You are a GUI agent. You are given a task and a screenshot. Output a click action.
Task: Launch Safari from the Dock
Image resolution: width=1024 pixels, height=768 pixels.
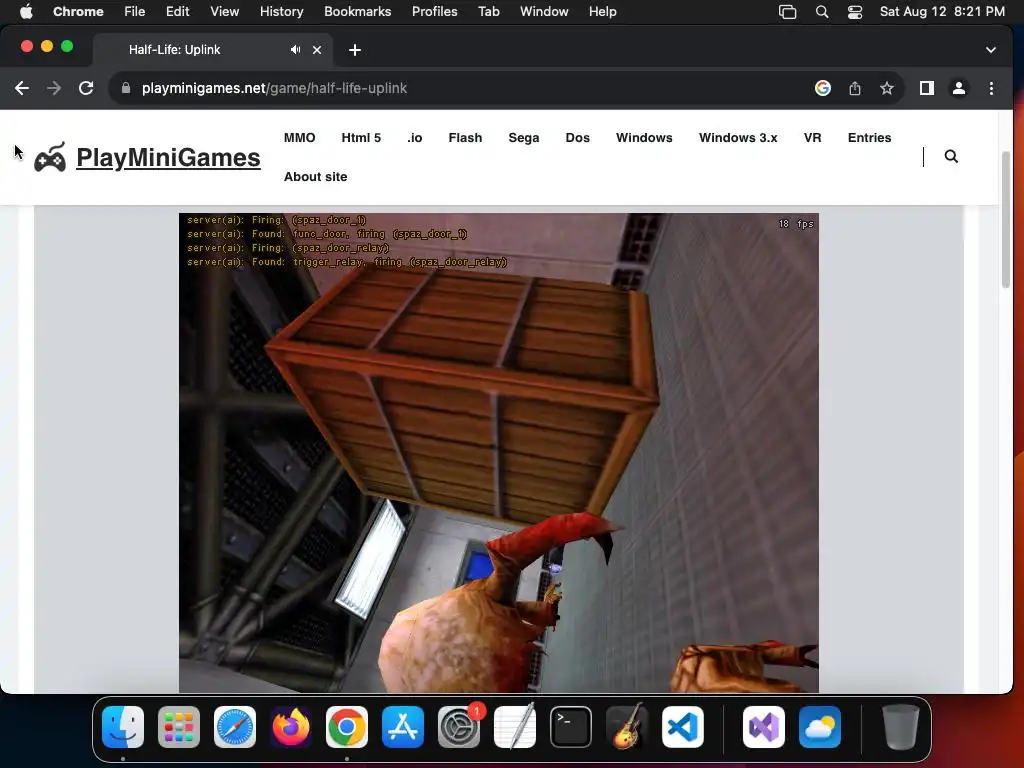click(x=235, y=727)
